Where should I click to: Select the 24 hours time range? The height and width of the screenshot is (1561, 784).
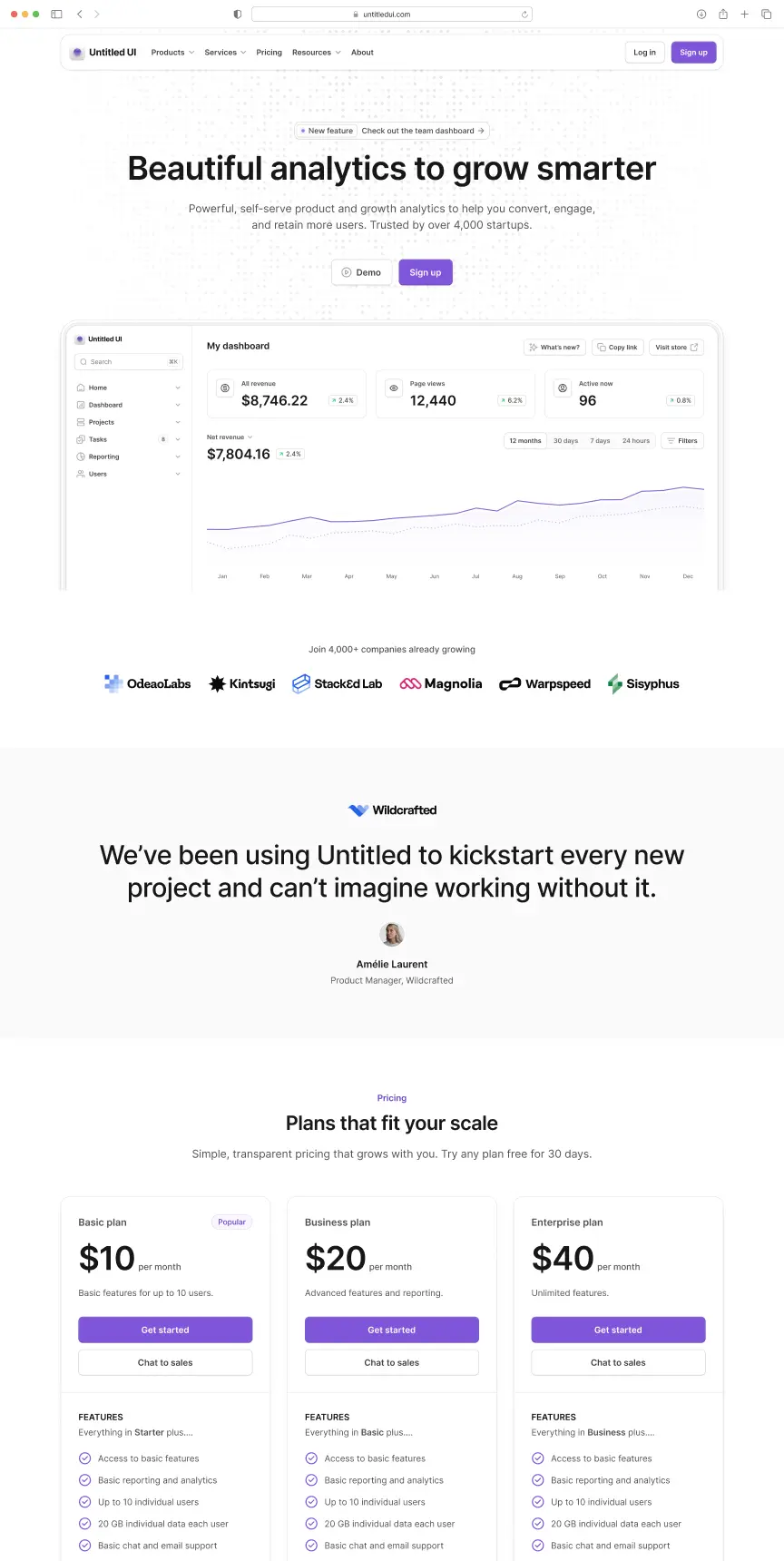[635, 440]
